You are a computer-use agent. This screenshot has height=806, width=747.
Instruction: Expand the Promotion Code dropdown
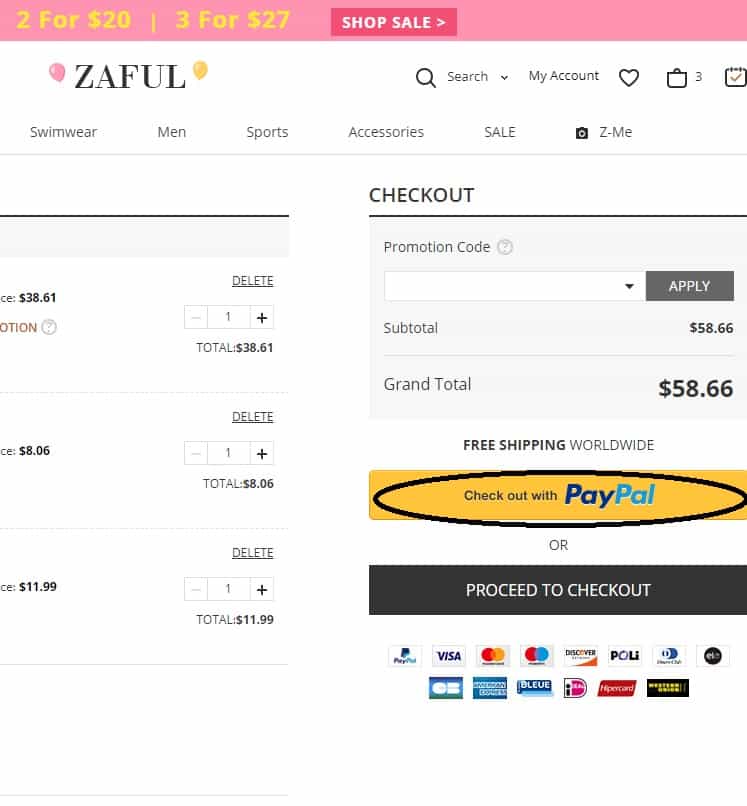point(629,286)
